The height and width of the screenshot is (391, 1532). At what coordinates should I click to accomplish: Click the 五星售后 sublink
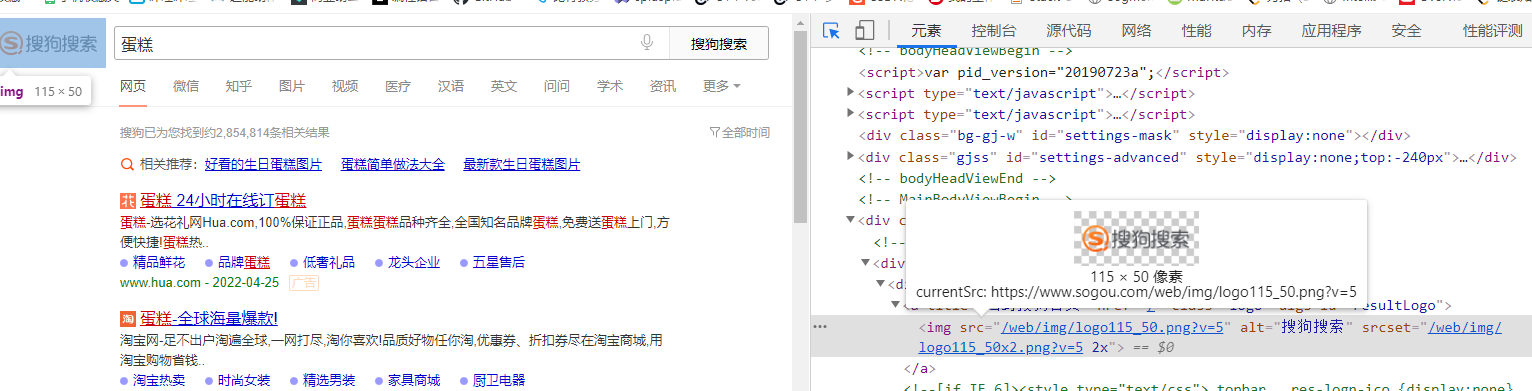tap(499, 262)
